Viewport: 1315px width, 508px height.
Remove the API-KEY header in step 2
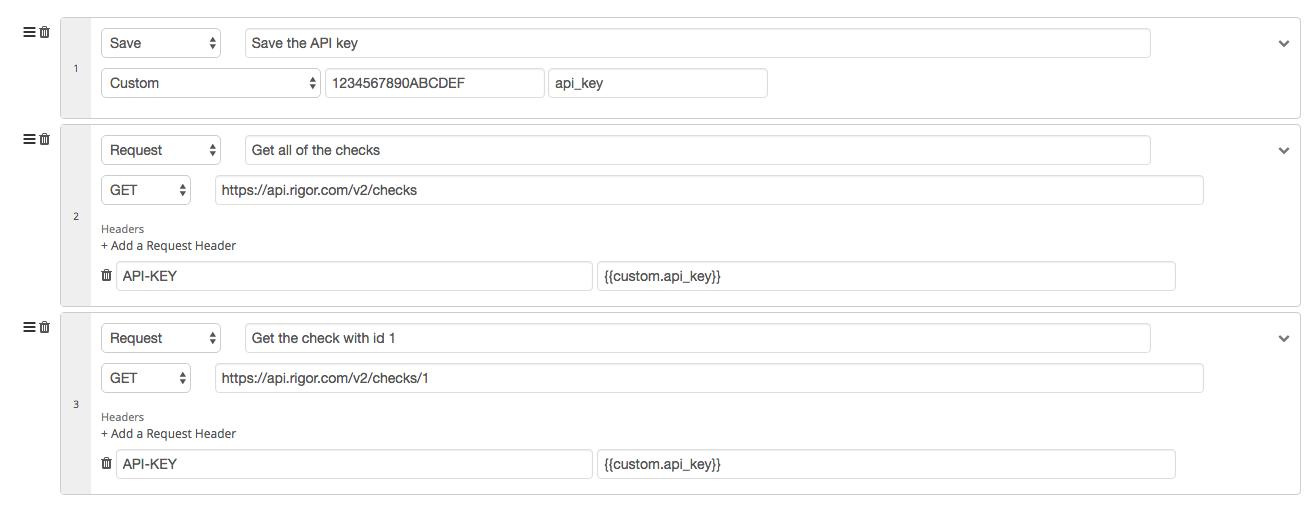point(107,275)
